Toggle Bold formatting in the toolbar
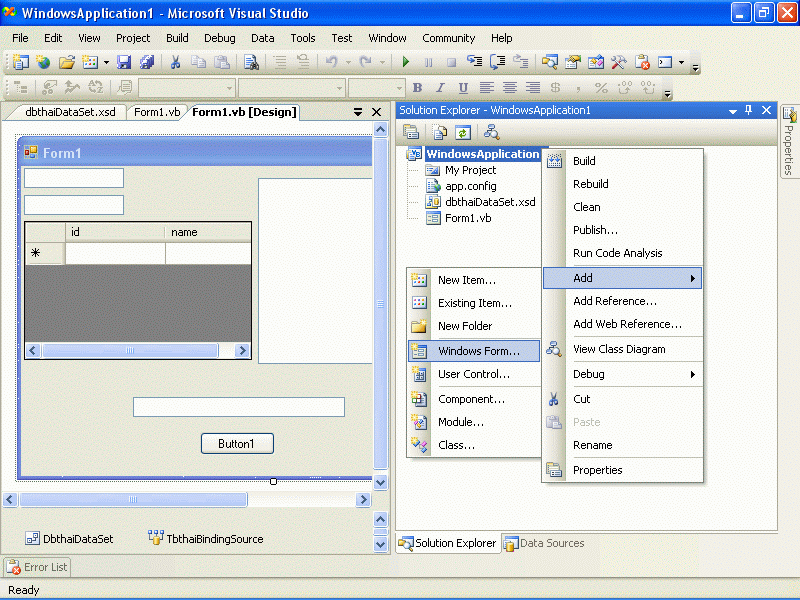 (x=417, y=88)
